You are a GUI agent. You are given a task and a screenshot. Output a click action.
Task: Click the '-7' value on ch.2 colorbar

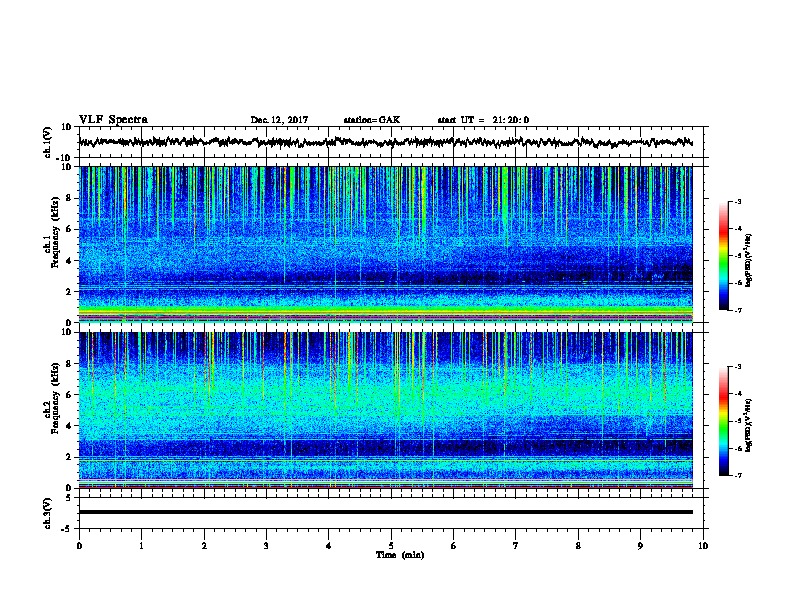coord(737,475)
